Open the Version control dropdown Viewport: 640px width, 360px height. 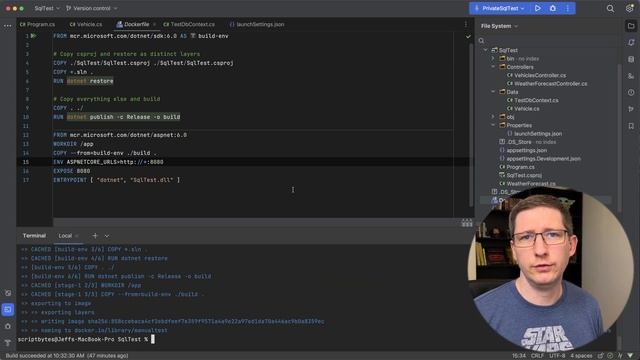tap(91, 8)
